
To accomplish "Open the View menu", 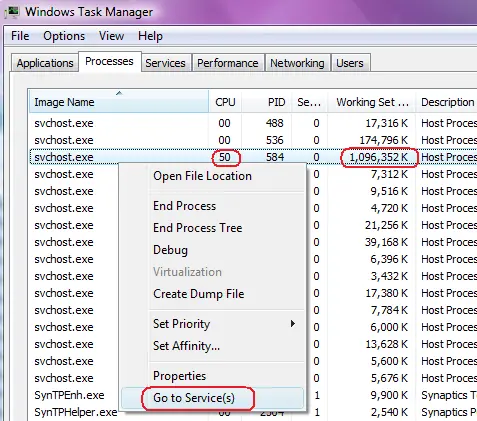I will pyautogui.click(x=111, y=36).
